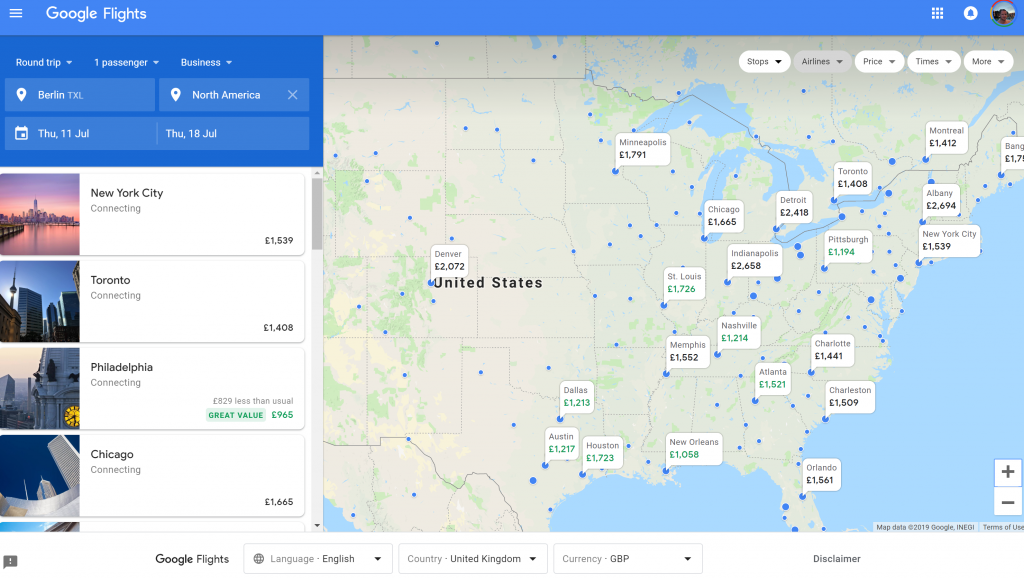
Task: Click the results list scrollbar
Action: click(317, 214)
